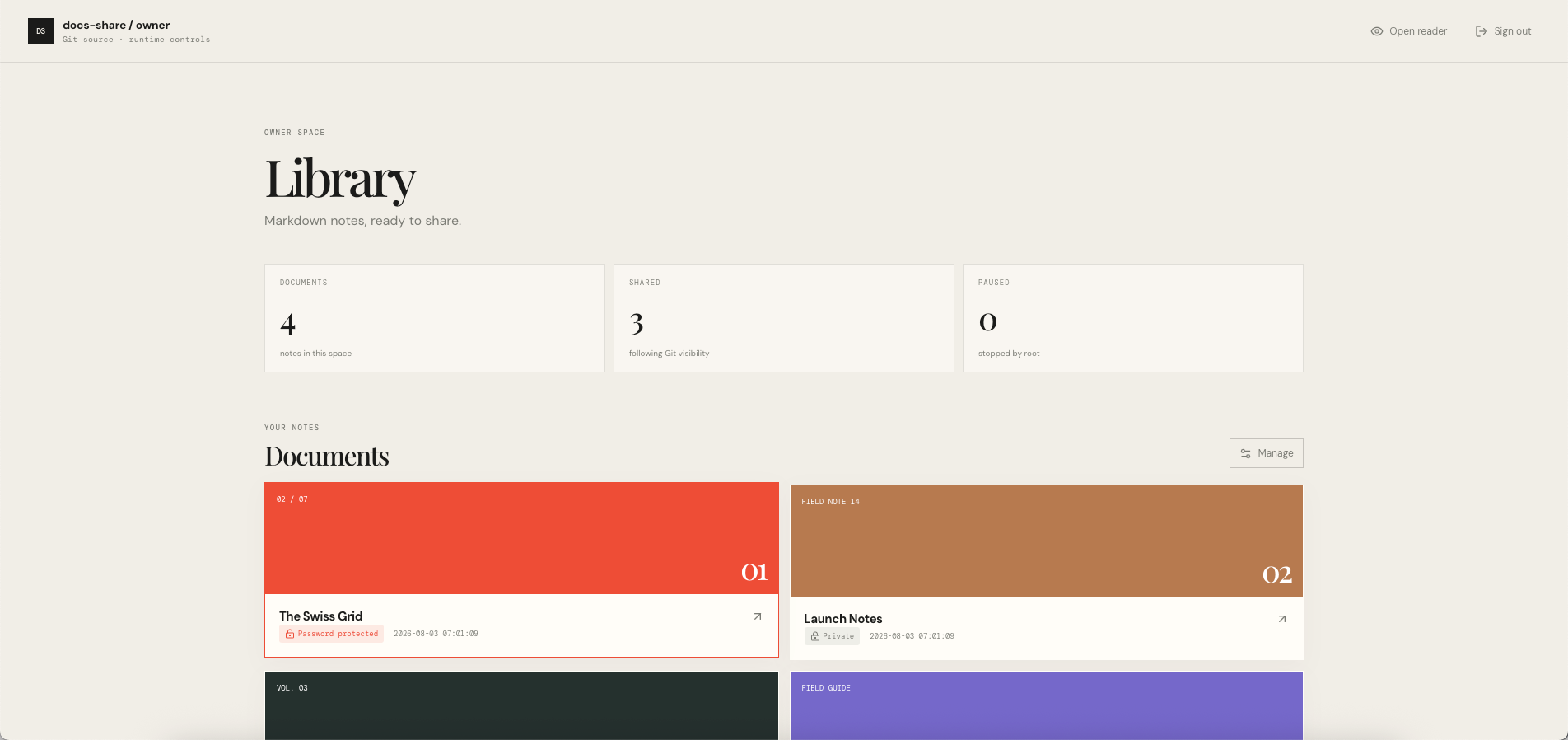Screen dimensions: 1568x740
Task: Click the sliders icon in Manage button
Action: click(1245, 453)
